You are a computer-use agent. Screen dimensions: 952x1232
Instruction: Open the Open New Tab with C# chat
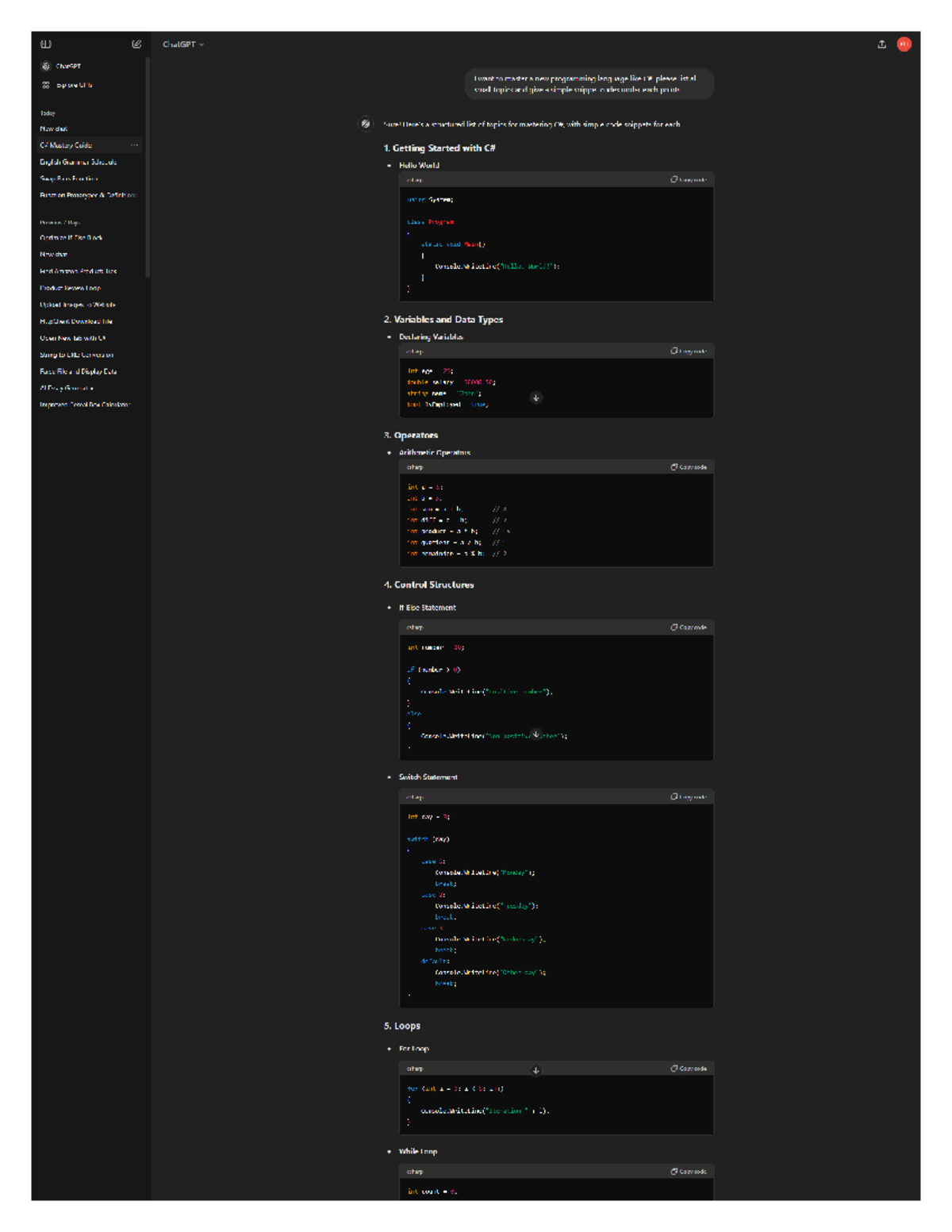point(73,338)
